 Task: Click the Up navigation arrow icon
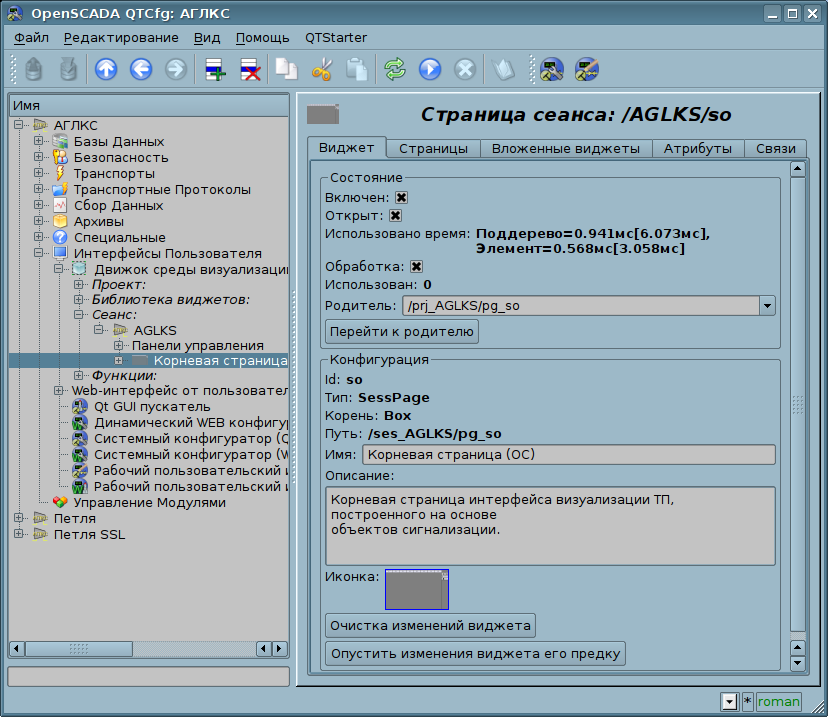[106, 69]
